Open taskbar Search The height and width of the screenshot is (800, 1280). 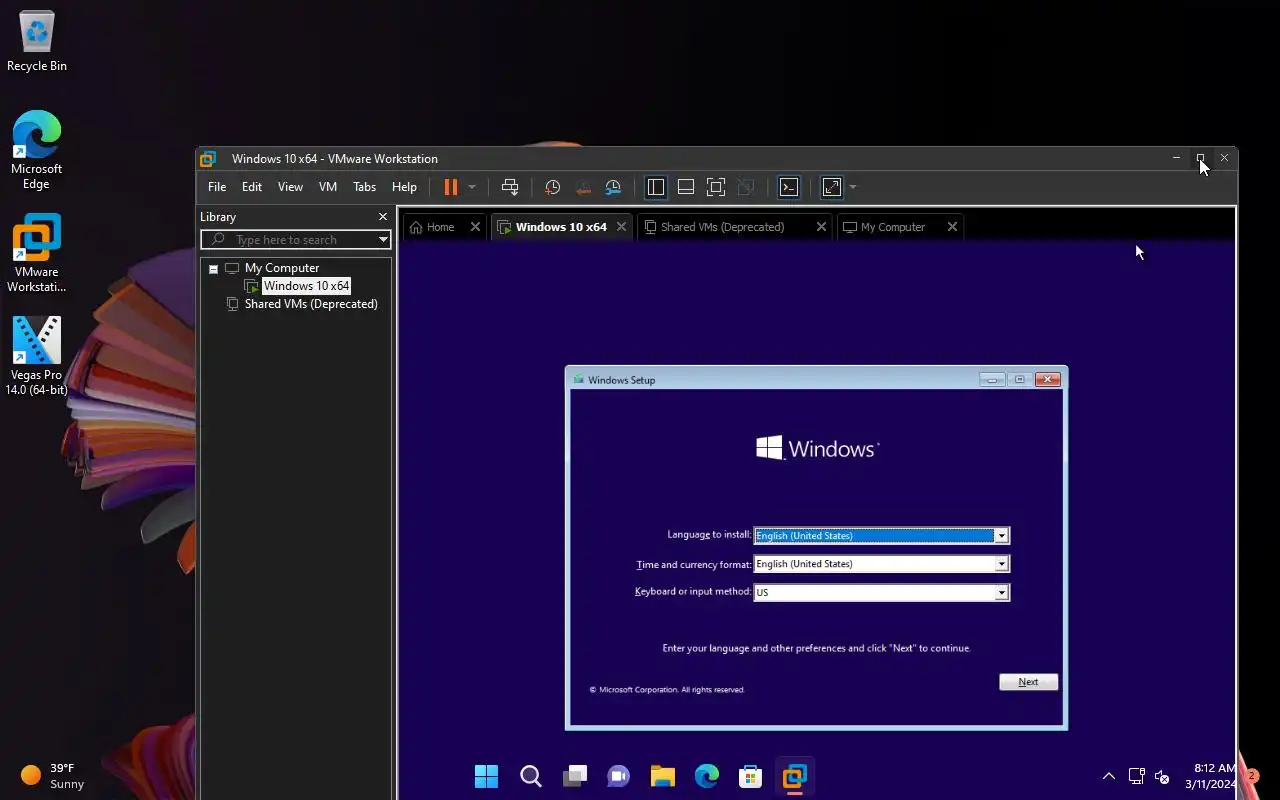point(531,776)
